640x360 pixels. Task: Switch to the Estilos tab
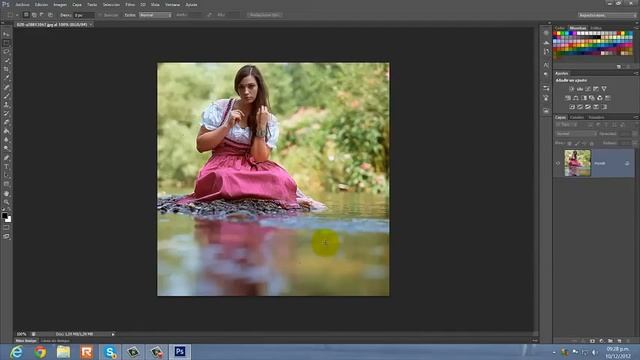(596, 28)
